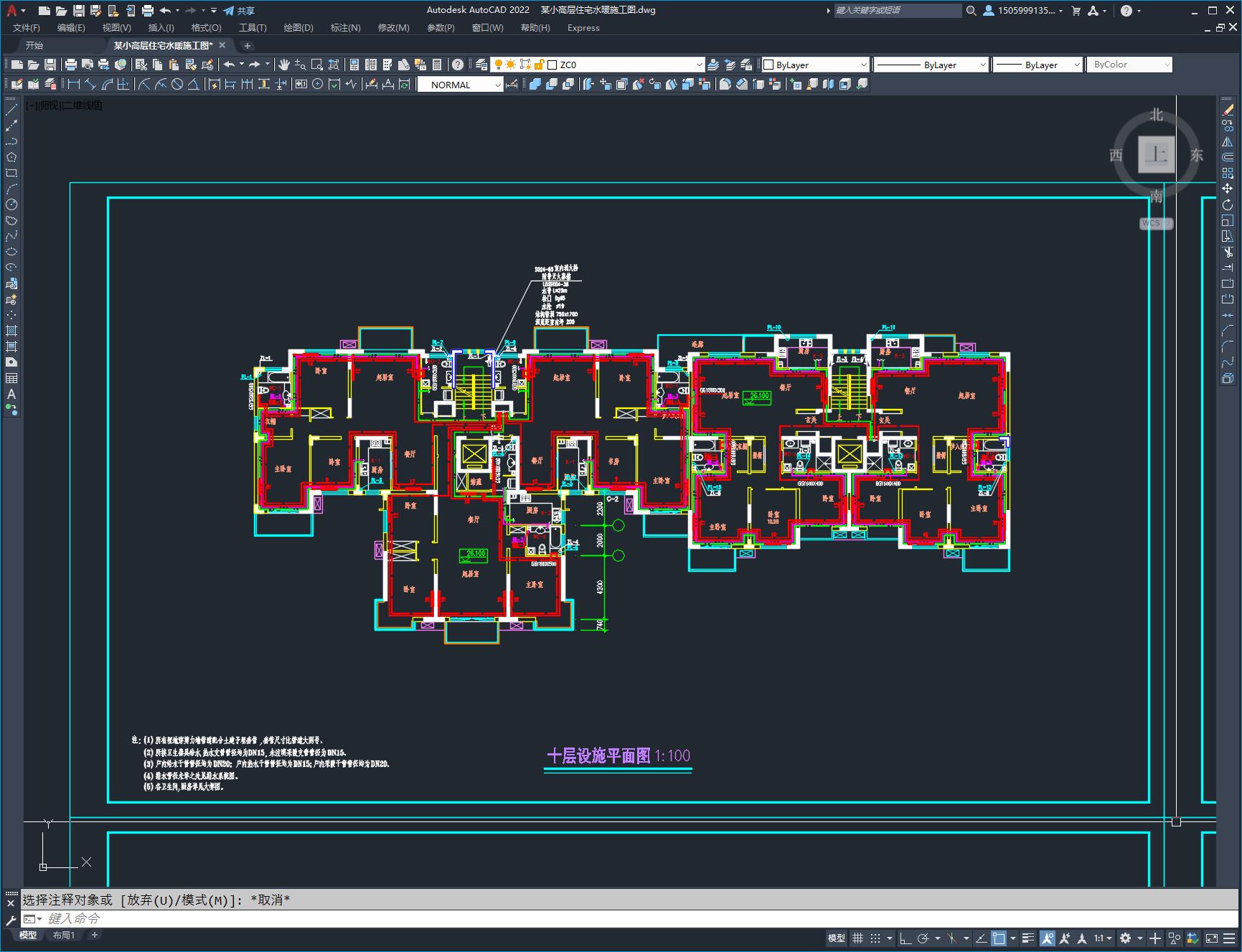Toggle drawing grid display in status bar
The width and height of the screenshot is (1242, 952).
click(x=857, y=938)
